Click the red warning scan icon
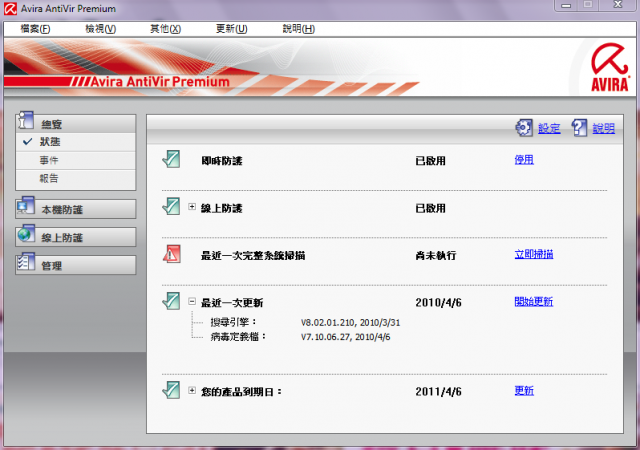 [171, 254]
